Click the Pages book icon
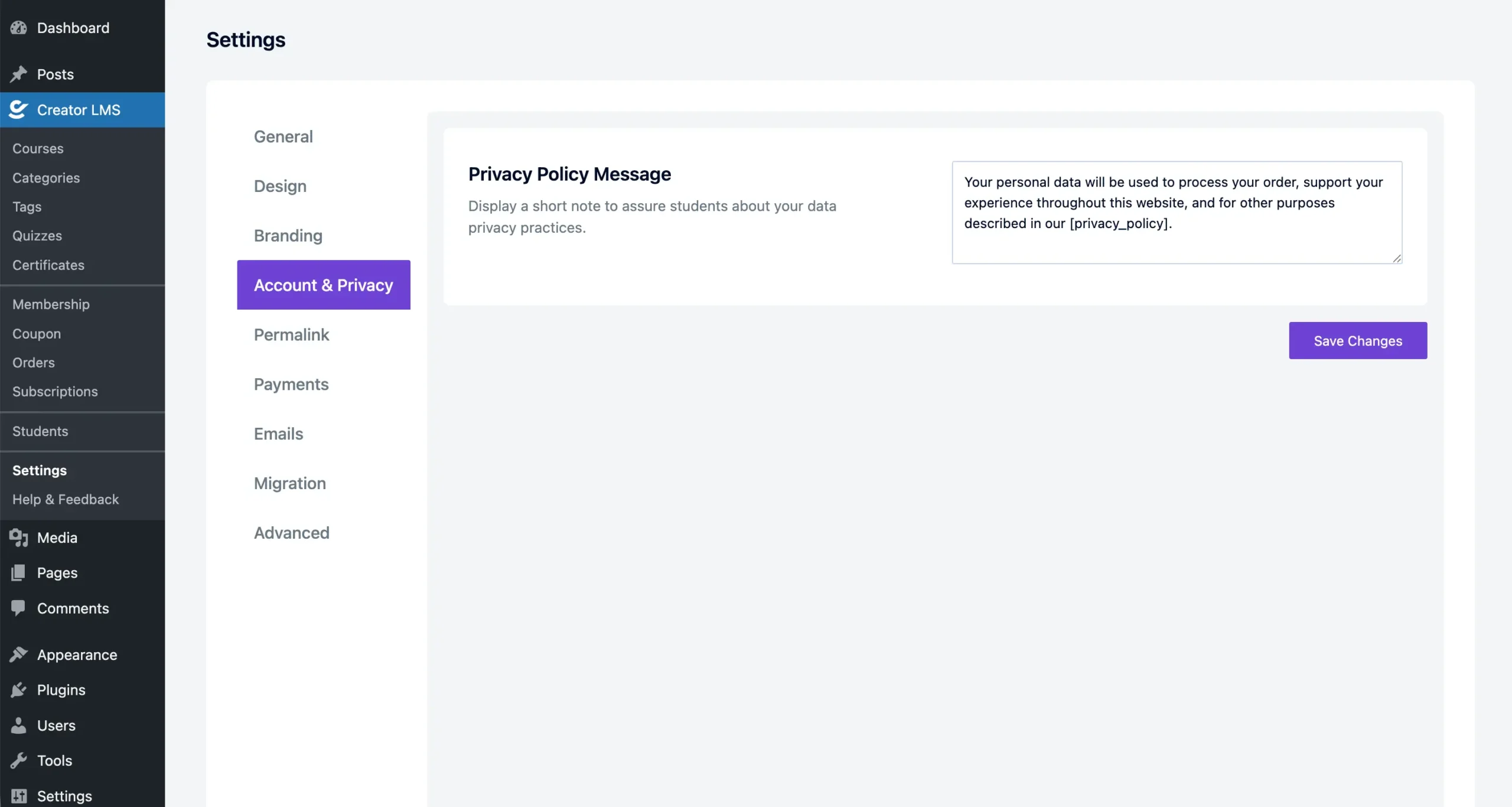This screenshot has height=807, width=1512. click(18, 572)
